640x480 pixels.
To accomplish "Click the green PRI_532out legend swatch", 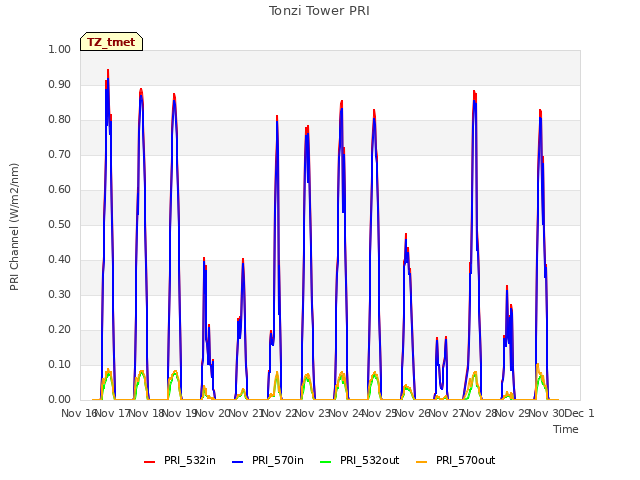I will pyautogui.click(x=326, y=462).
